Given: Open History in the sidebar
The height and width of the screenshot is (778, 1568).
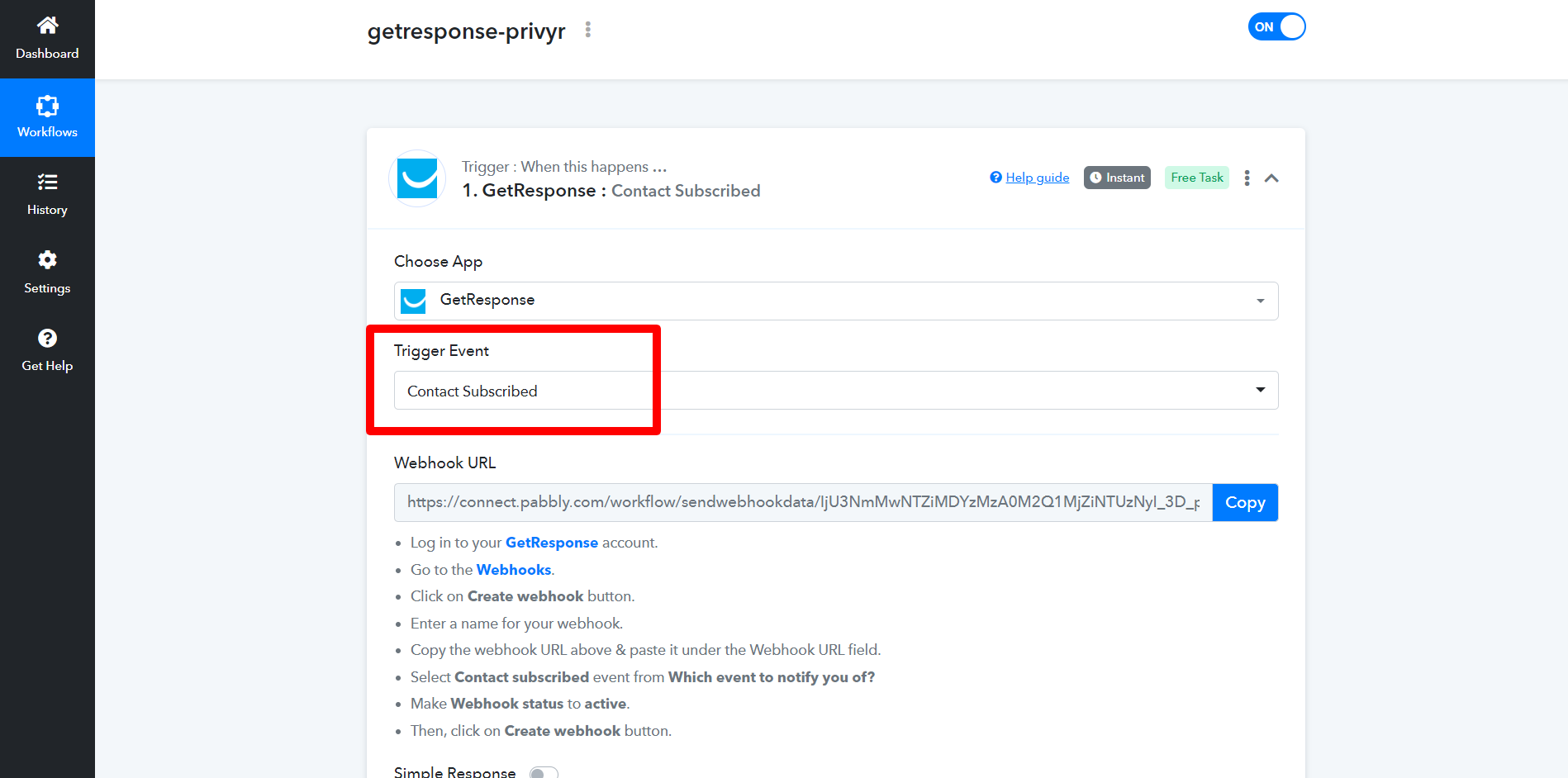Looking at the screenshot, I should click(x=47, y=196).
